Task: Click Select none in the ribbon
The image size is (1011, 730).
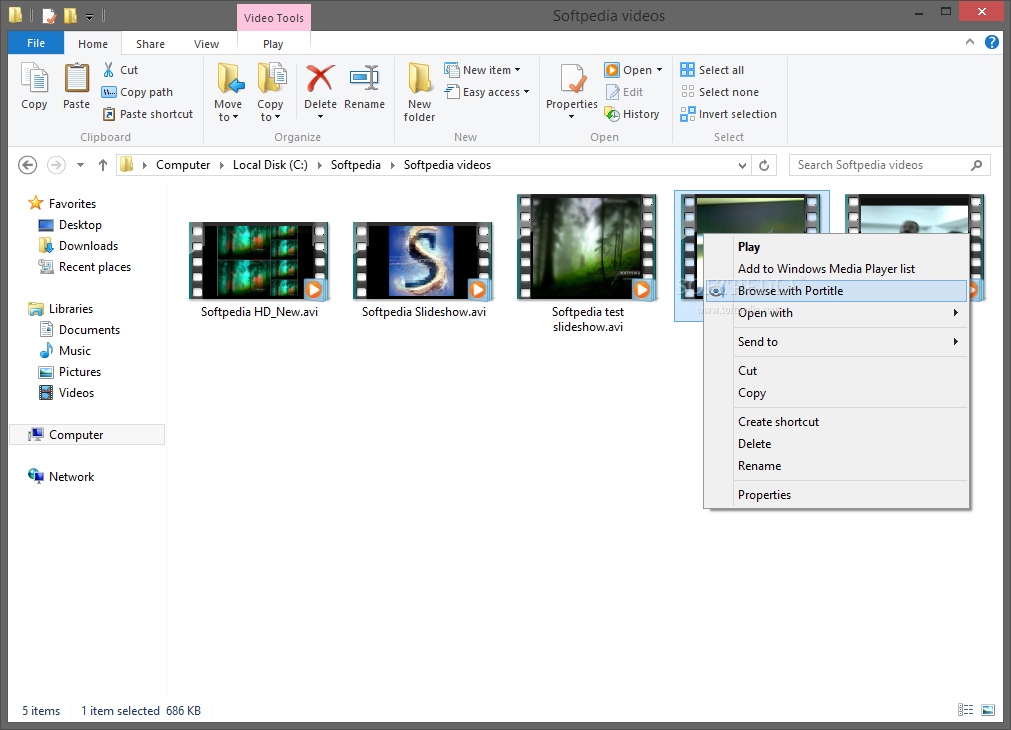Action: tap(720, 92)
